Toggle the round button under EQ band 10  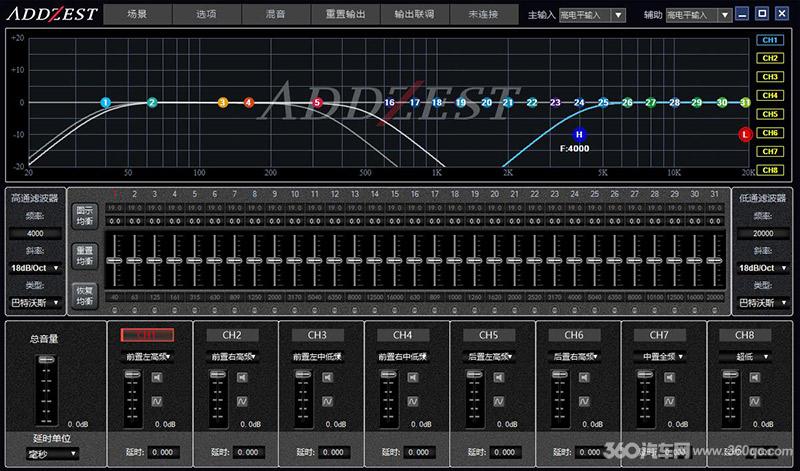click(295, 310)
